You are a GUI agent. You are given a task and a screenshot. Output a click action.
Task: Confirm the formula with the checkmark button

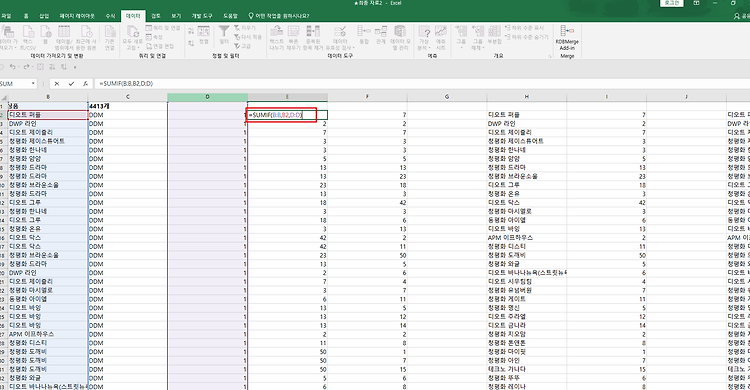(71, 84)
